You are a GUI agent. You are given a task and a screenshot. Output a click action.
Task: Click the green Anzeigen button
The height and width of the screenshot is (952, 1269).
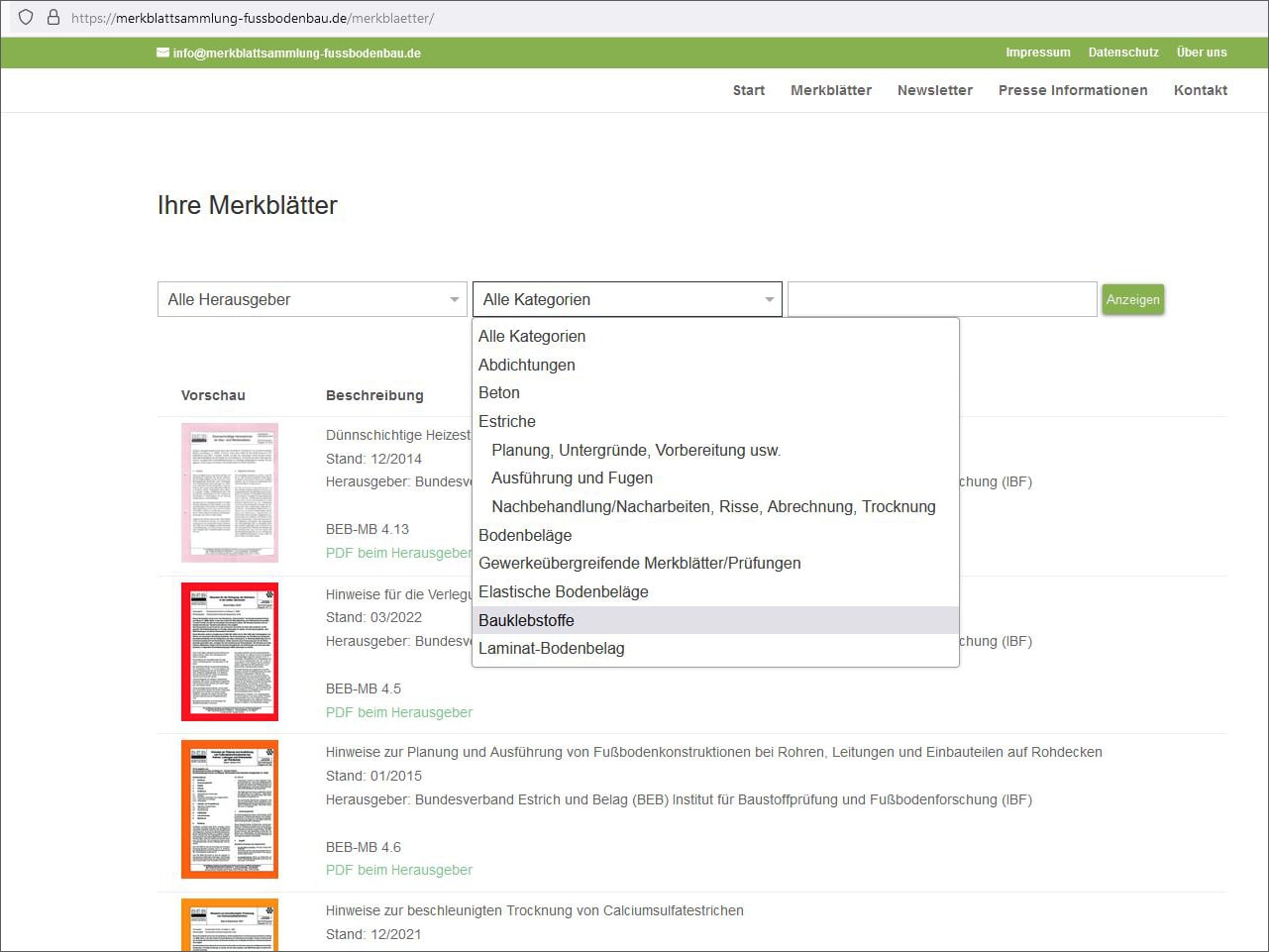tap(1132, 299)
